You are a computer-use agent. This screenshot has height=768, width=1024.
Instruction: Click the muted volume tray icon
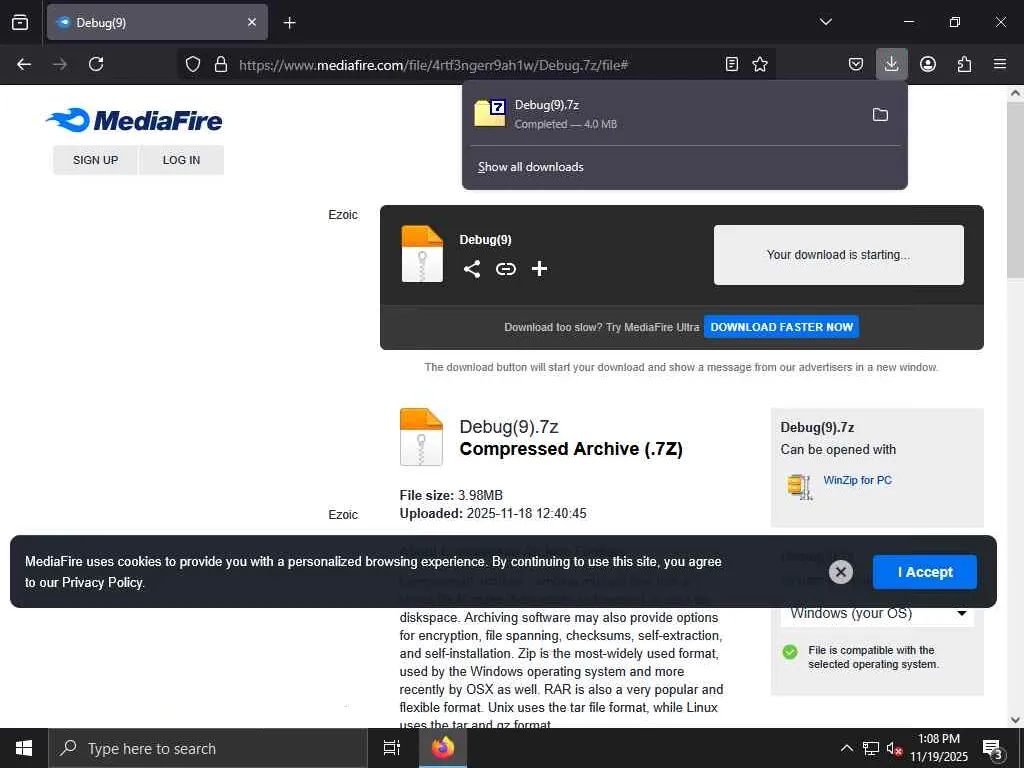(x=894, y=748)
